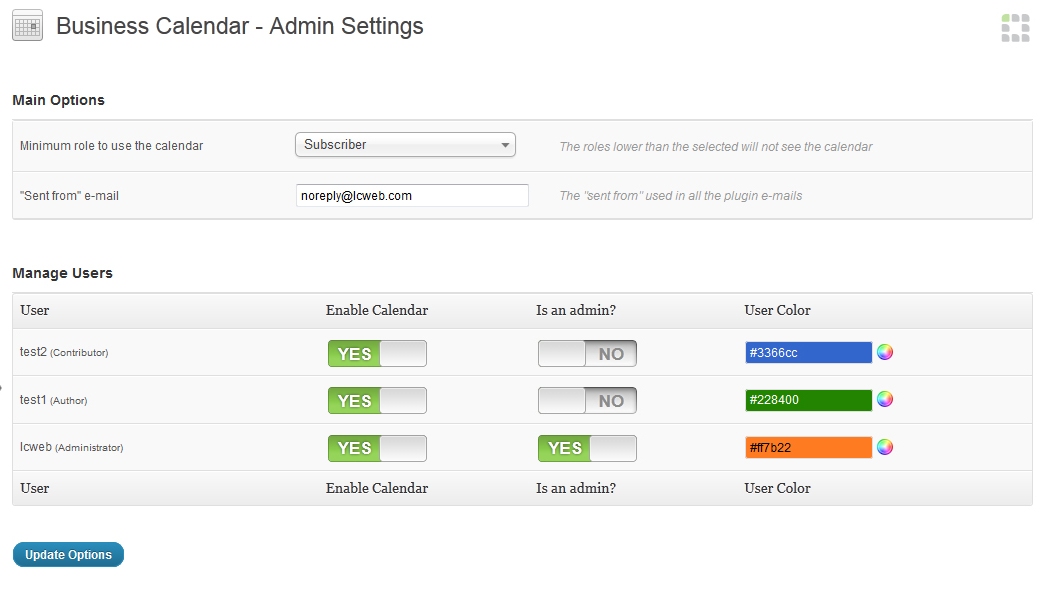Open color wheel picker for test1 user
The height and width of the screenshot is (612, 1044).
pyautogui.click(x=885, y=400)
